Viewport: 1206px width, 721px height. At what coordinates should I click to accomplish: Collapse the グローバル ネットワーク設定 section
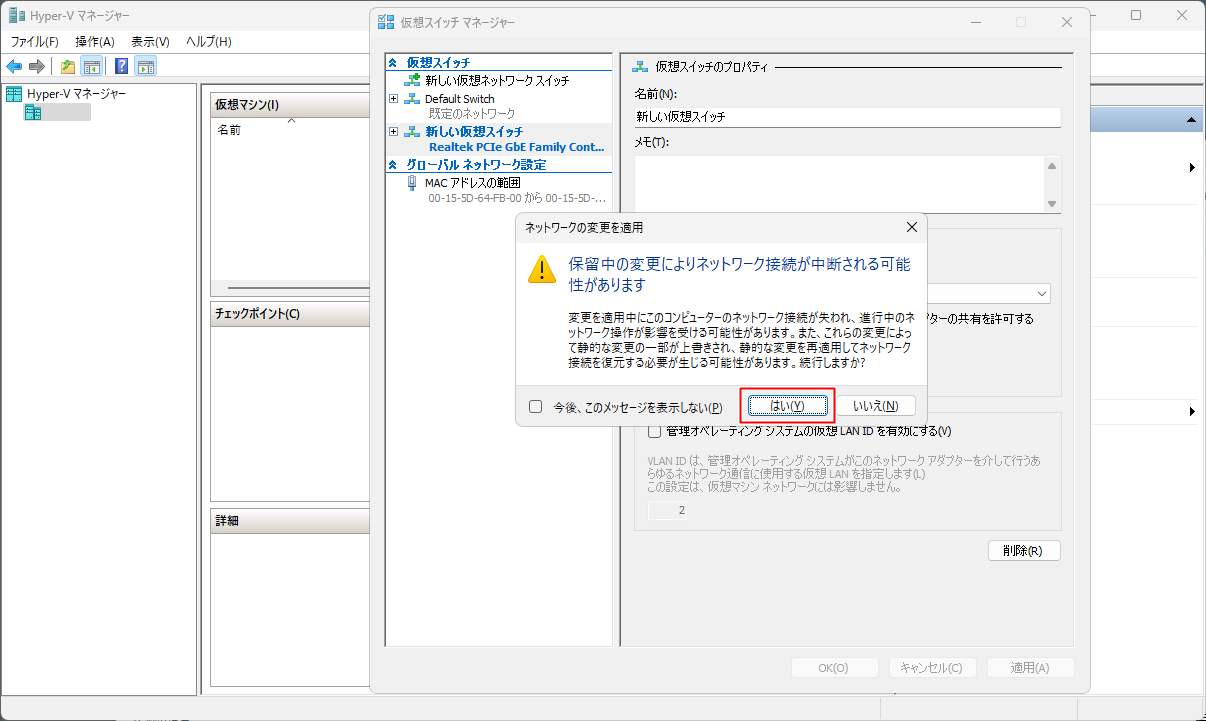coord(393,165)
